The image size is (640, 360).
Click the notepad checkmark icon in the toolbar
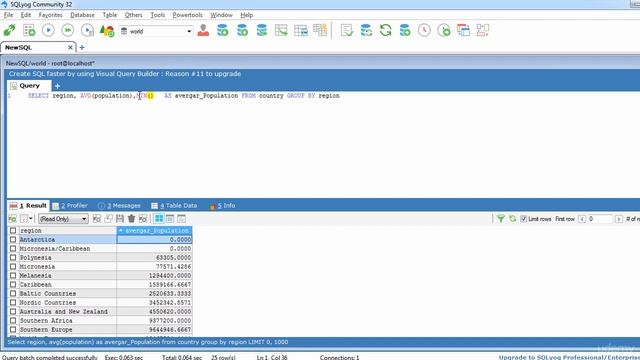click(x=347, y=30)
